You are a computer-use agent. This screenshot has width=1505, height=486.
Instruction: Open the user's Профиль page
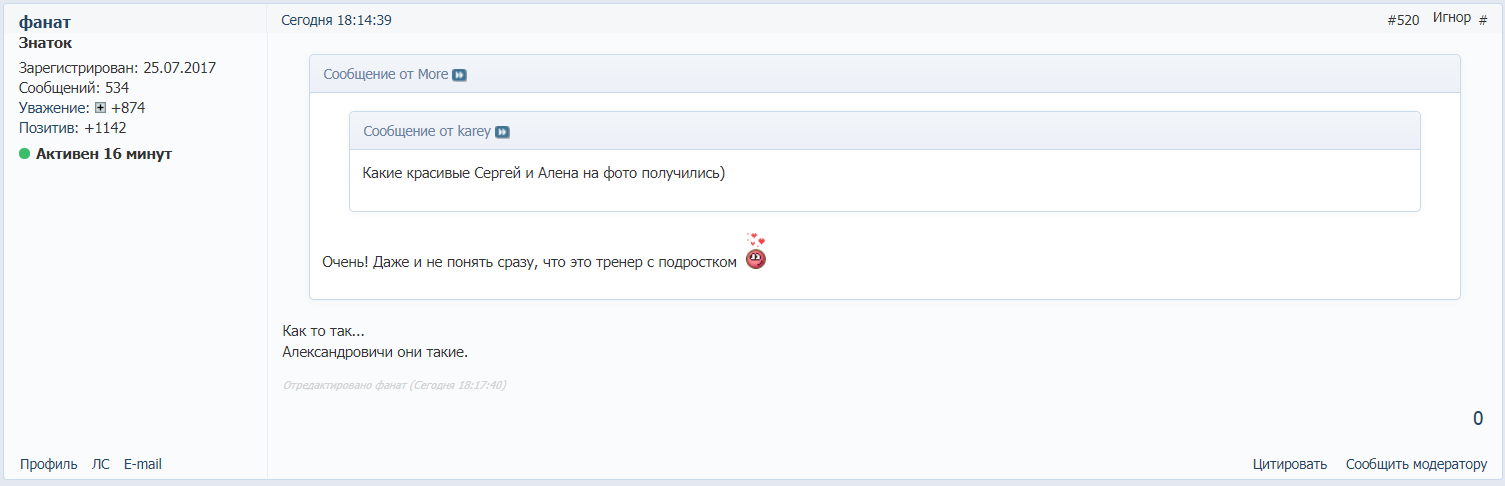pos(48,464)
